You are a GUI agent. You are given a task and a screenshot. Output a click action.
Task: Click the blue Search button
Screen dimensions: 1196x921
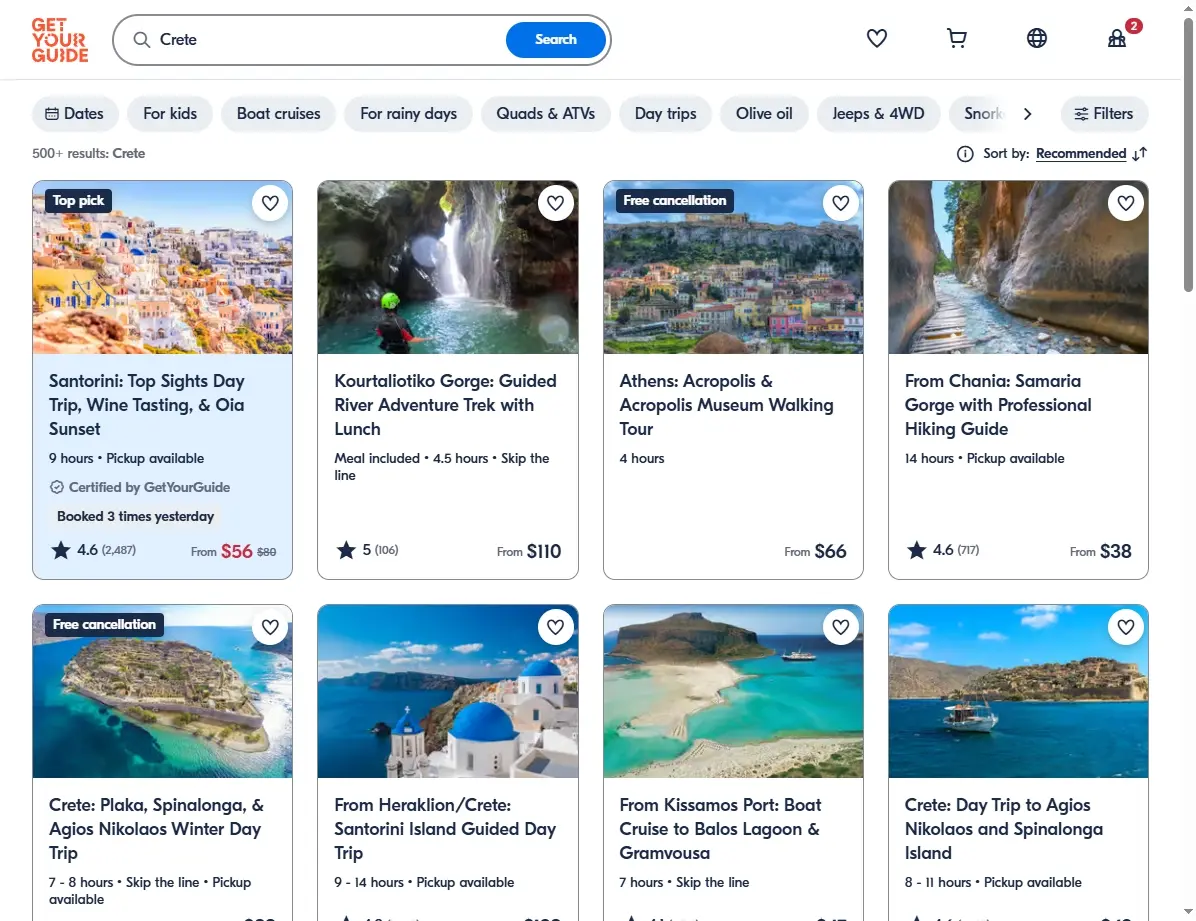coord(555,40)
